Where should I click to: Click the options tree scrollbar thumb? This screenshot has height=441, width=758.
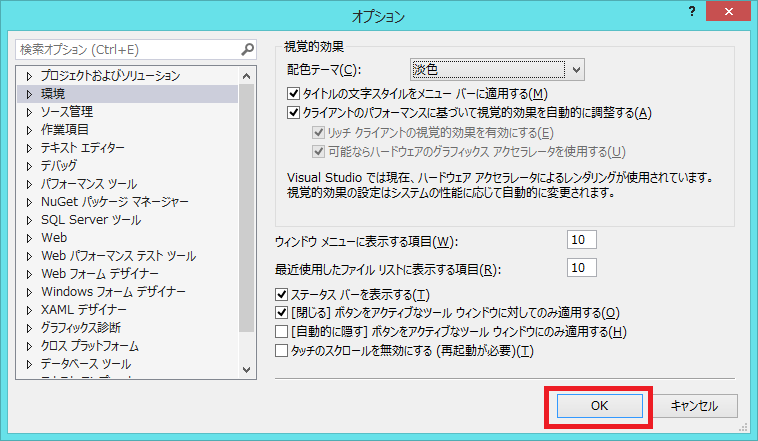247,208
